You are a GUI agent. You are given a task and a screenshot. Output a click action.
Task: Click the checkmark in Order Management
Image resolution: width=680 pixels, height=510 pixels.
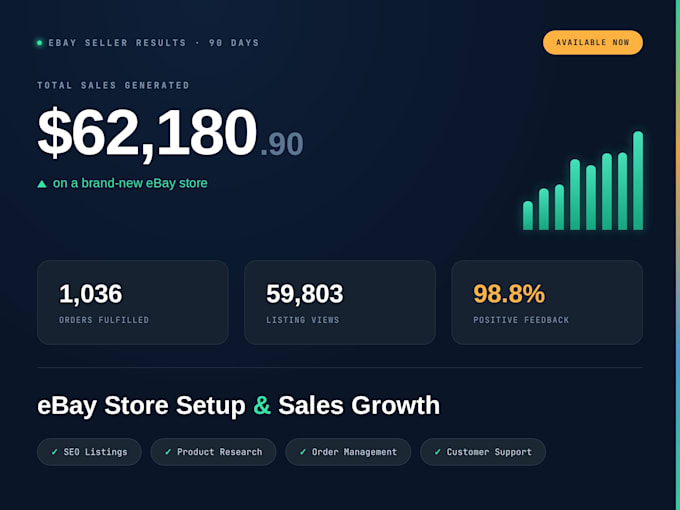click(303, 452)
